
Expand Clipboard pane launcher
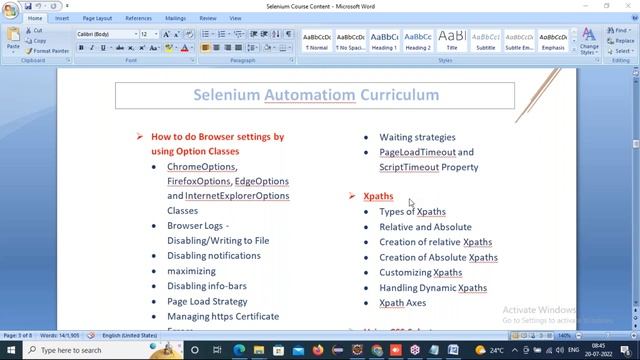tap(68, 60)
